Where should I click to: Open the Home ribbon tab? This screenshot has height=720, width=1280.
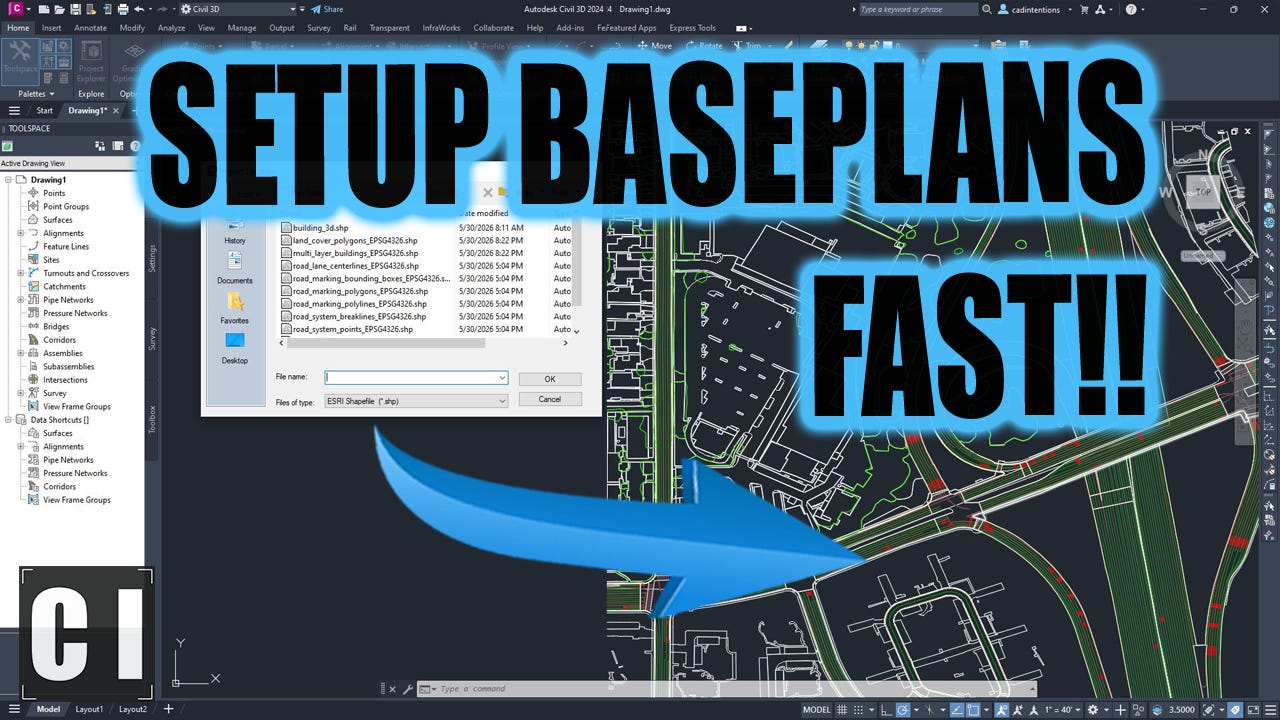(19, 28)
